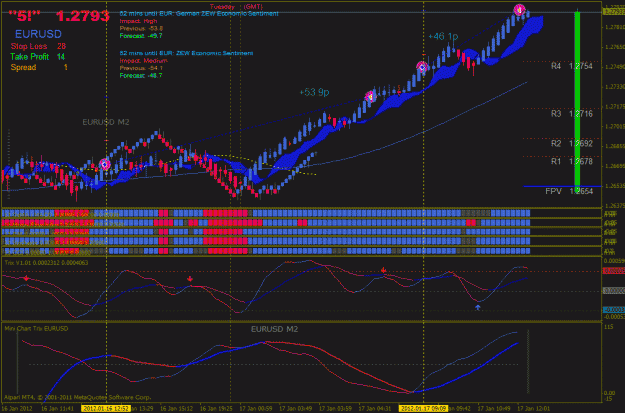
Task: Click the pink signal marker under the +46.1p label
Action: tap(422, 67)
